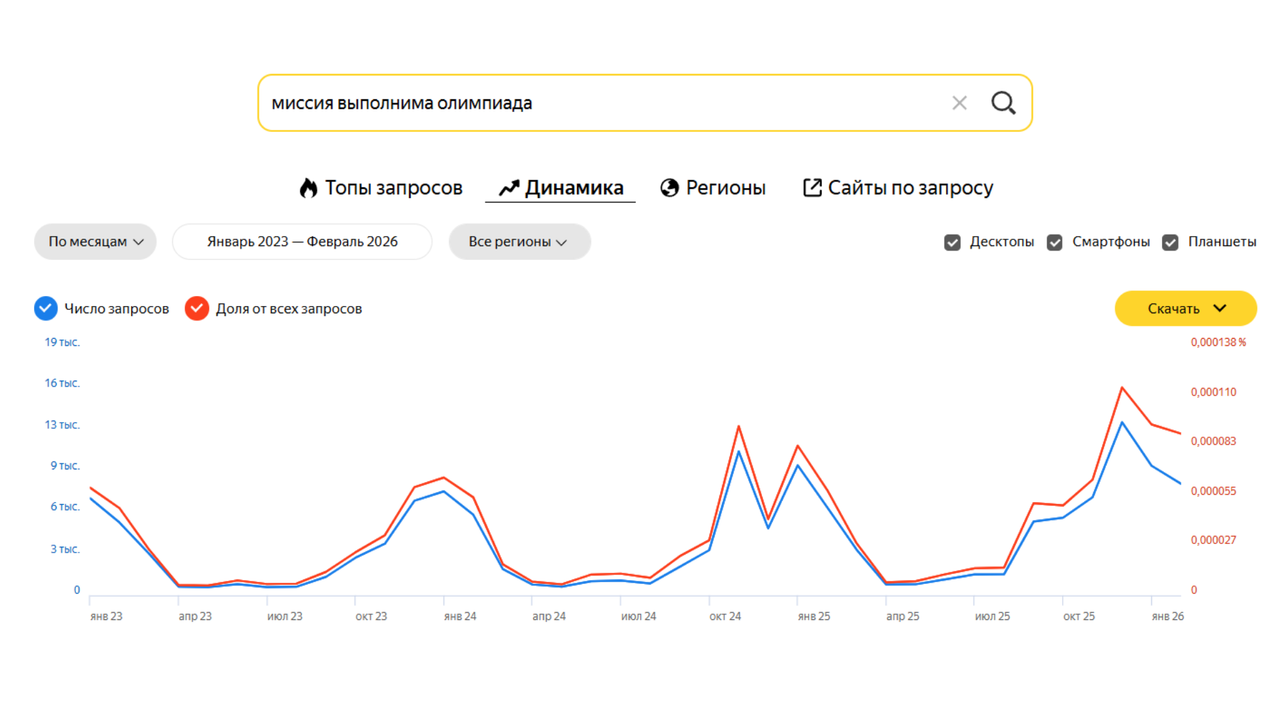Open the Топы запросов tab

click(381, 188)
